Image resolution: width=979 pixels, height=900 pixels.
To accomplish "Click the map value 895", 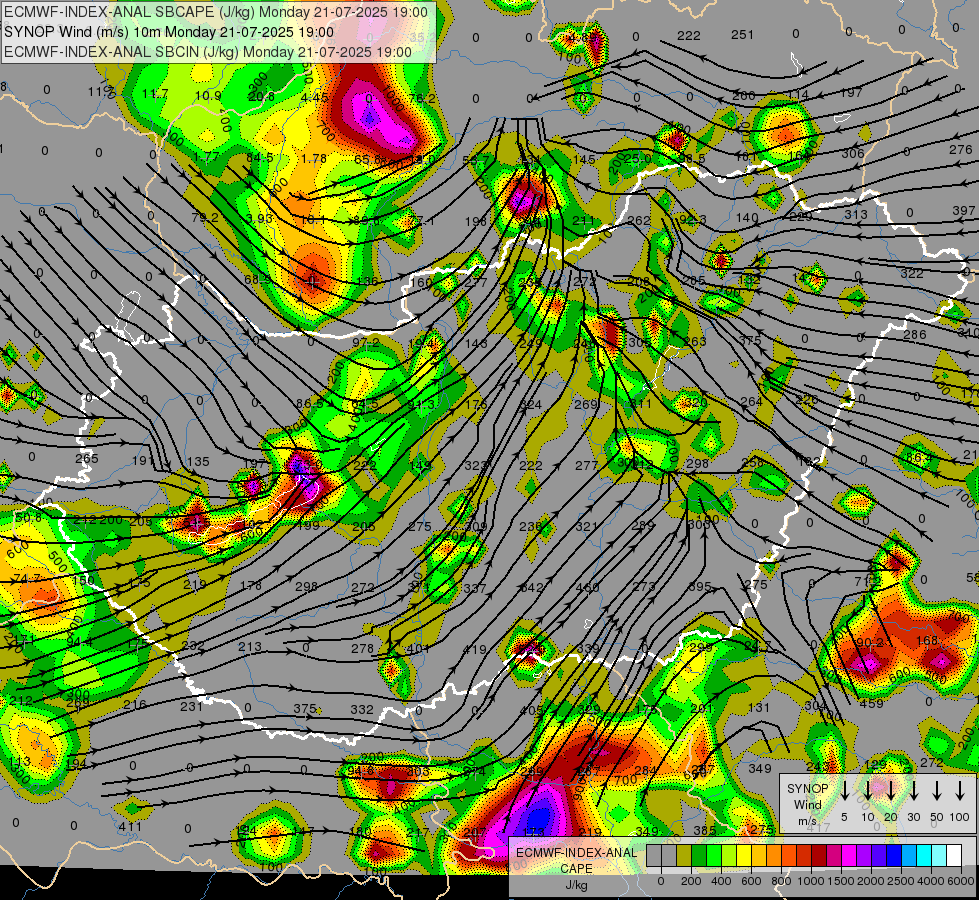I will point(699,586).
